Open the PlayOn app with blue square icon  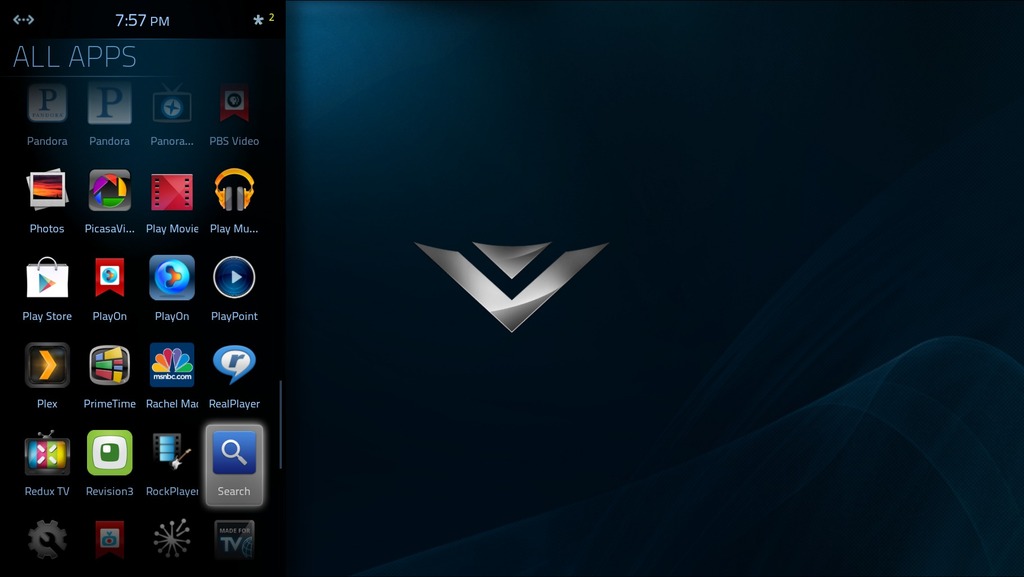(172, 288)
